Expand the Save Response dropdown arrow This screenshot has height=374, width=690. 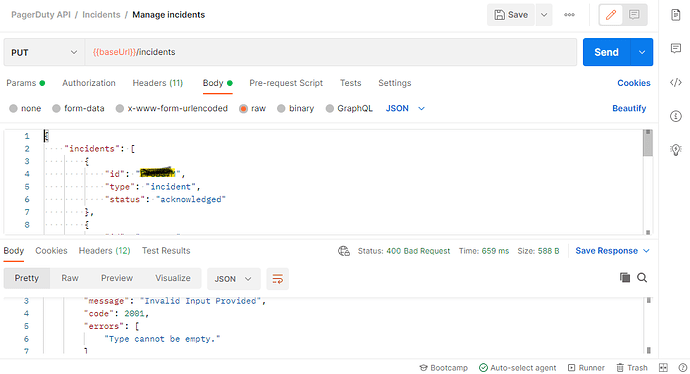pos(646,251)
